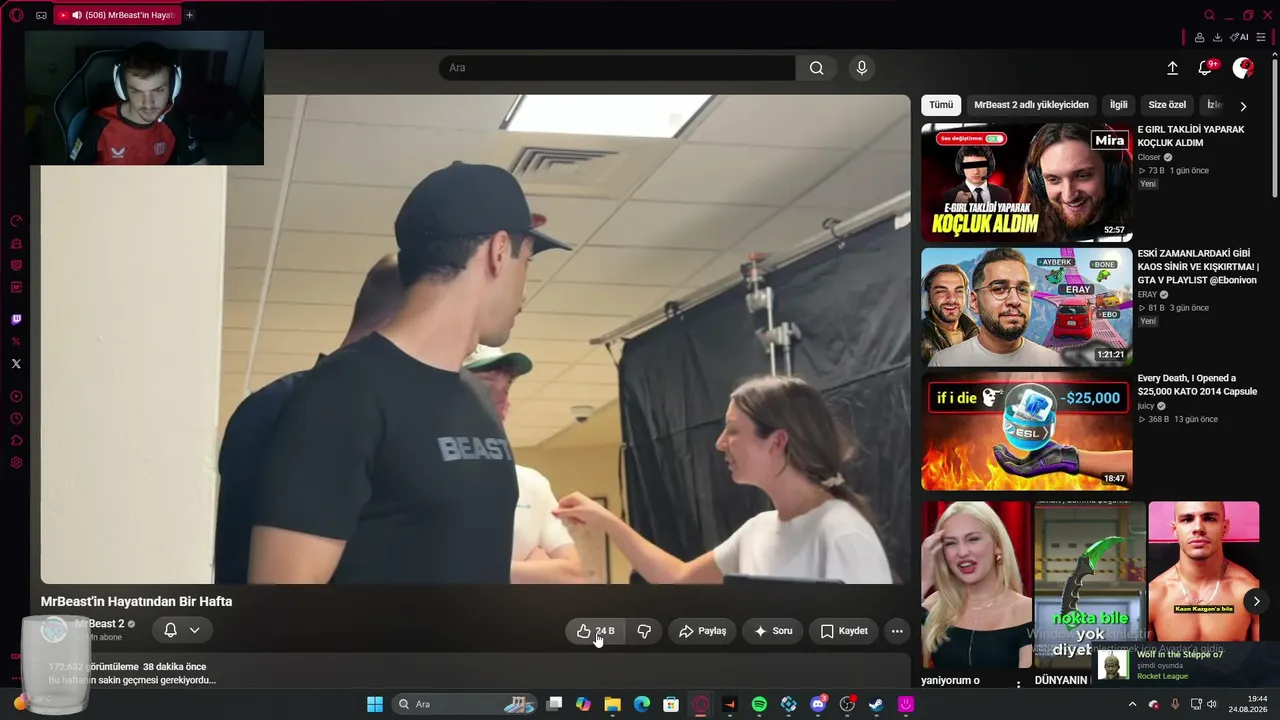Open the Opera AI assistant button
Viewport: 1280px width, 720px height.
pyautogui.click(x=1239, y=37)
